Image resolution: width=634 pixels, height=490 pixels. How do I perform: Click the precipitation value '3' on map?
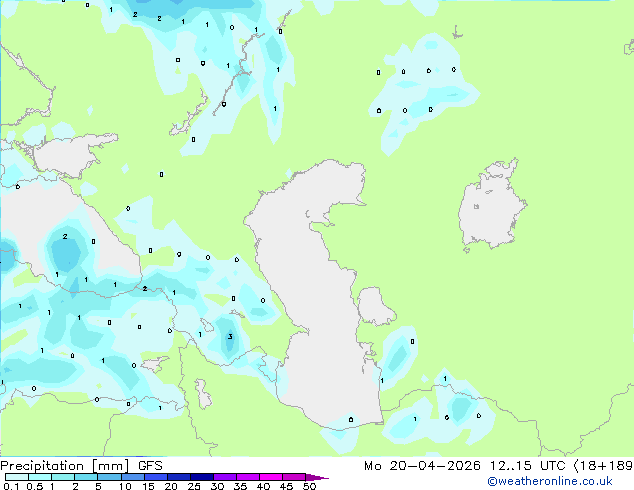coord(230,336)
